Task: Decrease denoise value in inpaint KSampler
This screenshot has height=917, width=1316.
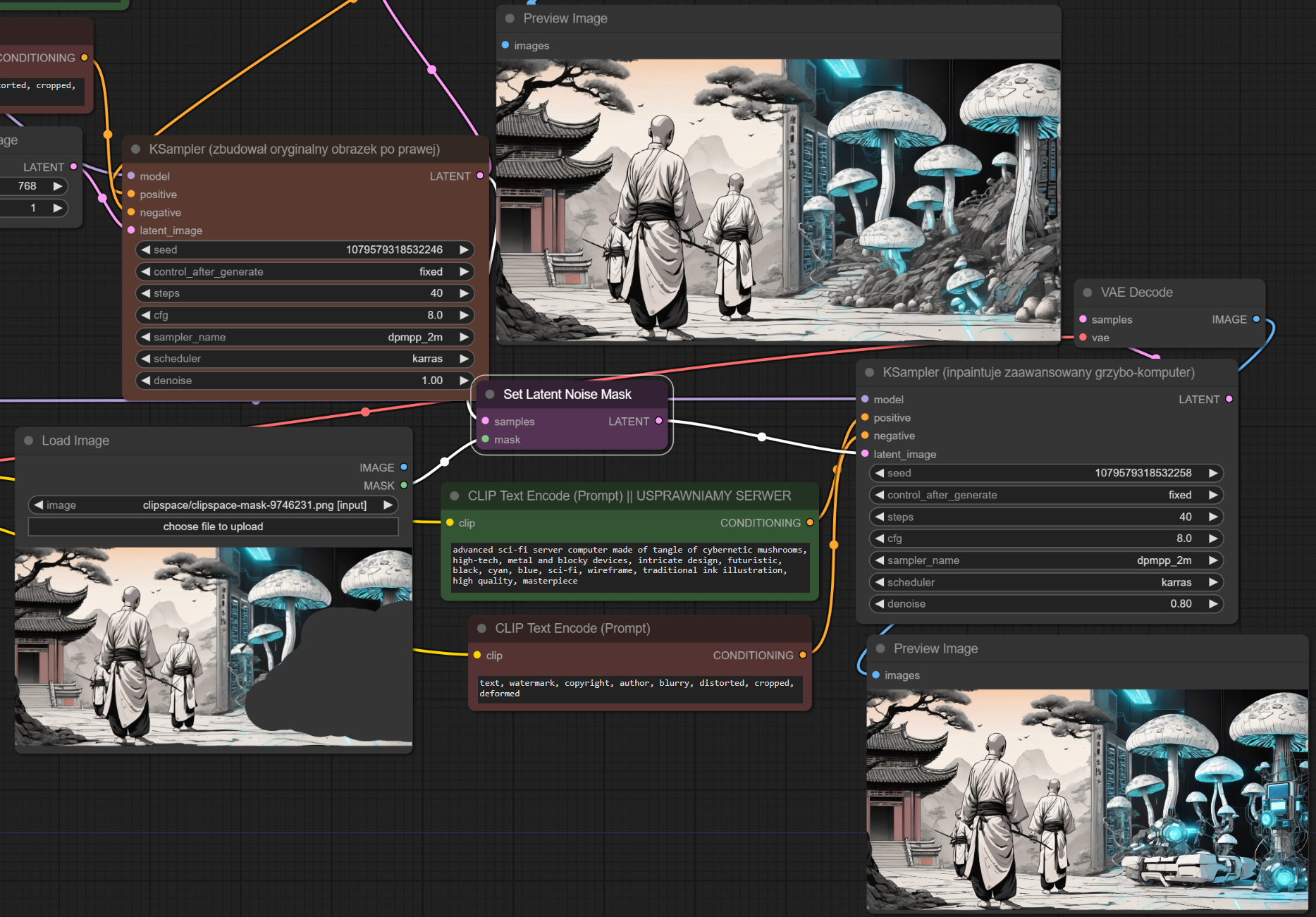Action: tap(880, 604)
